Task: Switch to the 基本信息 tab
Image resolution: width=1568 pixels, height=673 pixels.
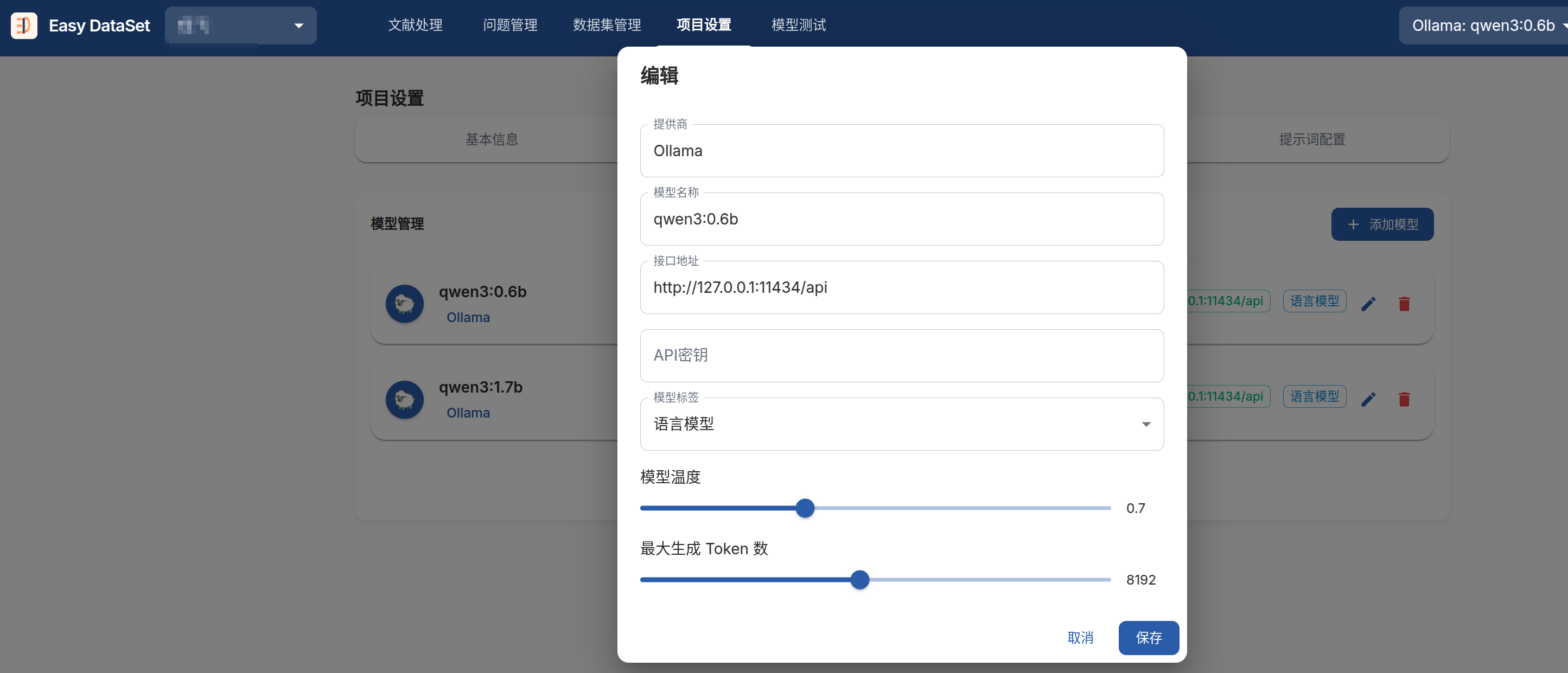Action: tap(491, 139)
